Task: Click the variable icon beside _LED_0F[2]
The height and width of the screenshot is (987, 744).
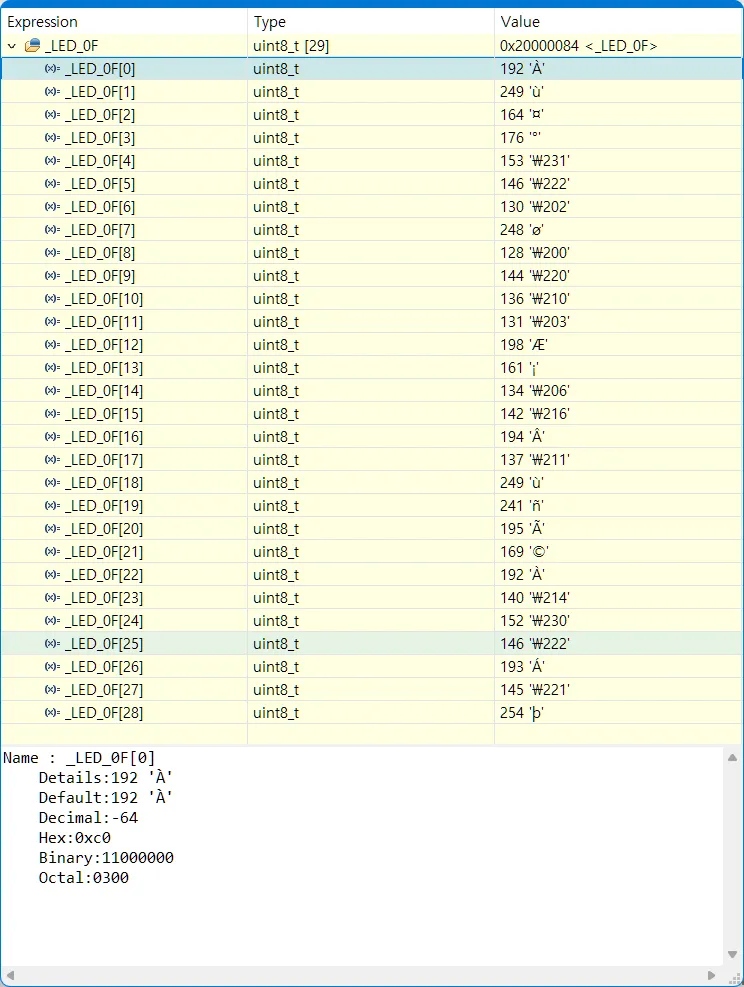Action: click(52, 115)
